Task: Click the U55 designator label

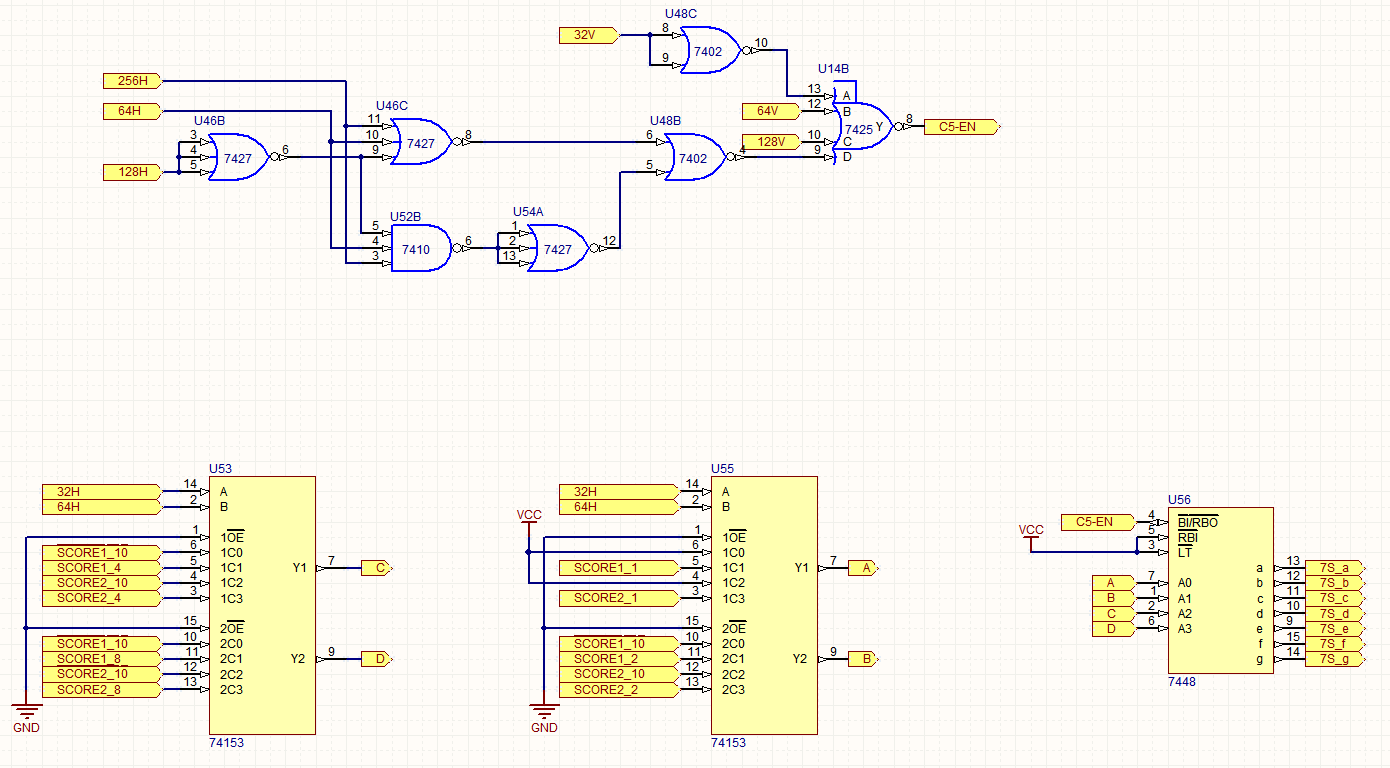Action: (x=722, y=468)
